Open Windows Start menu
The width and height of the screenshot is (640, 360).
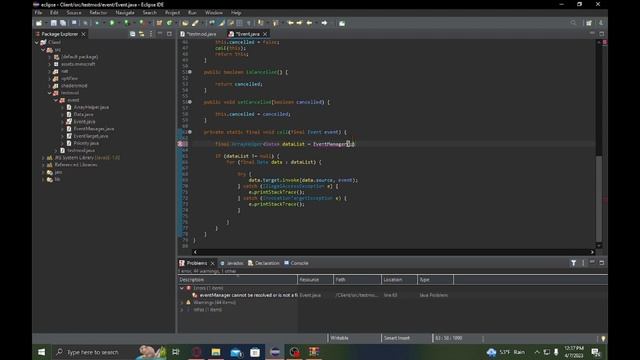(42, 352)
